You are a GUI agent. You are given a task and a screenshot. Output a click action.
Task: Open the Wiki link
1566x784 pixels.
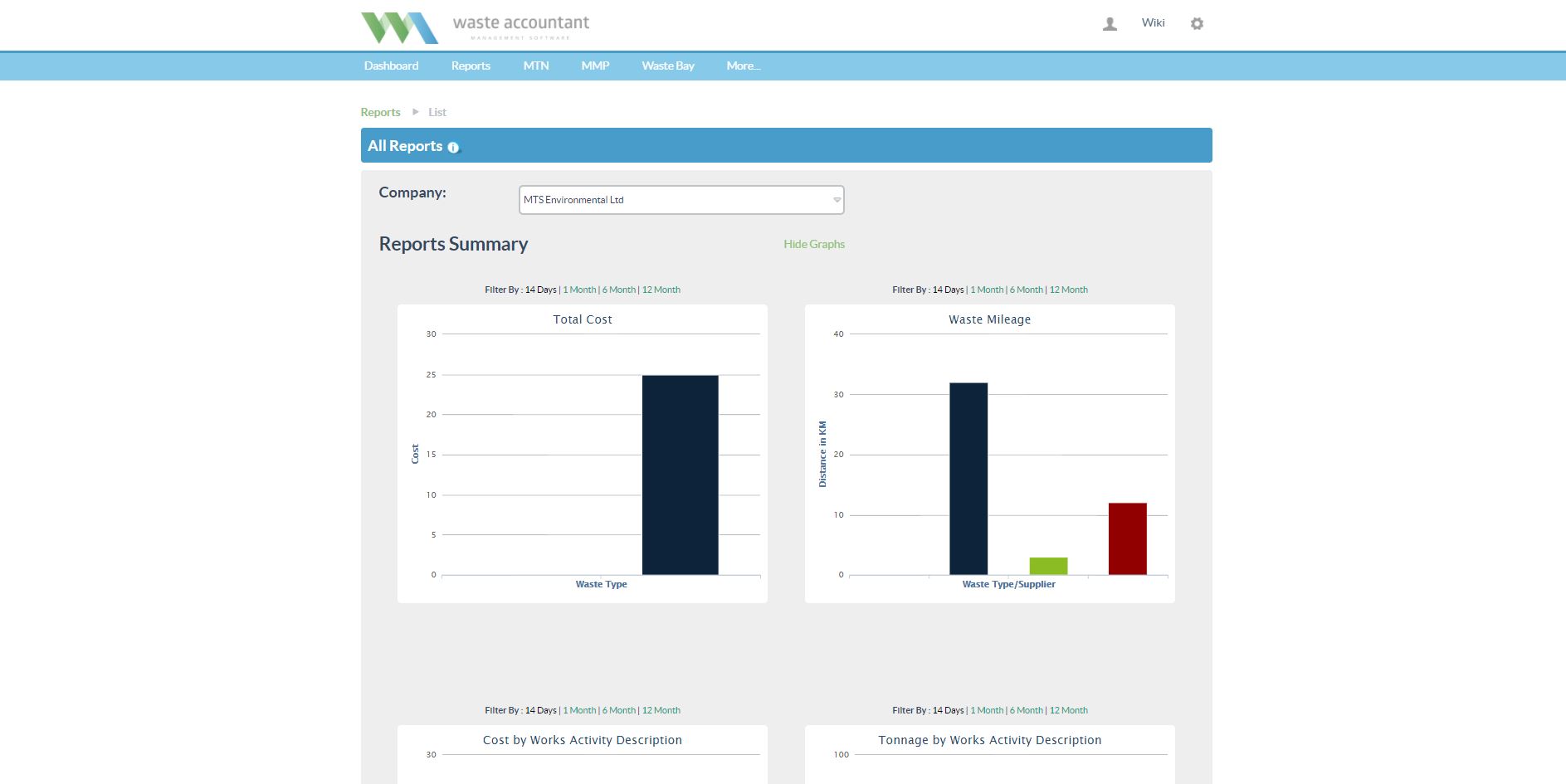(1153, 23)
